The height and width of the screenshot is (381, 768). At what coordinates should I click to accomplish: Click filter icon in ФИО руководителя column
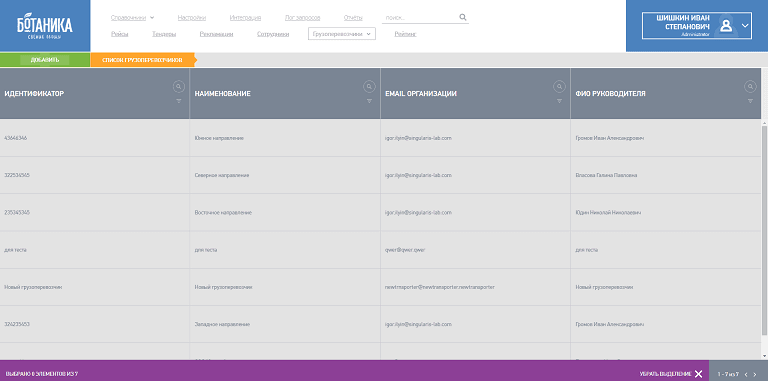click(x=750, y=101)
